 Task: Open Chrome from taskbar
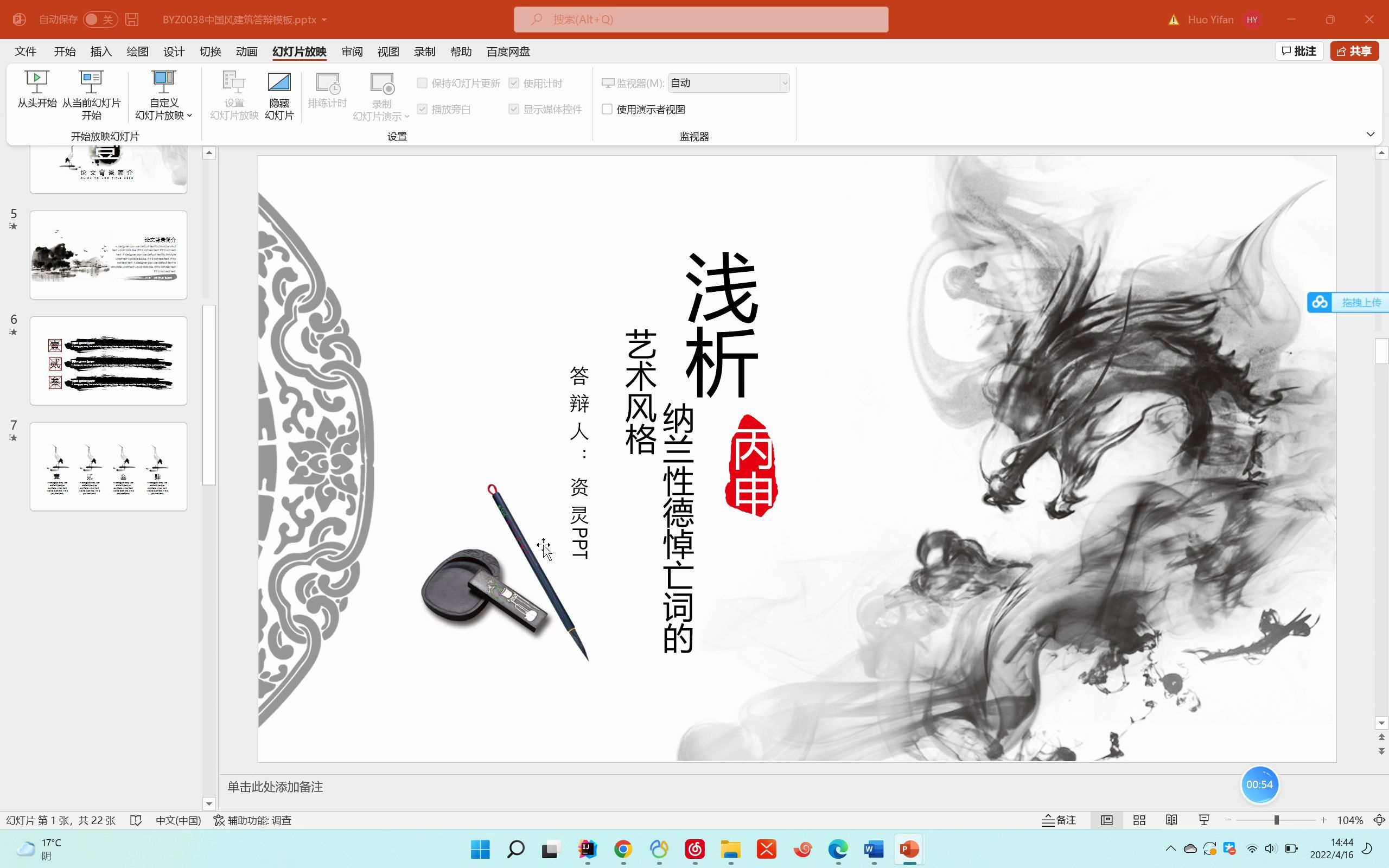623,849
